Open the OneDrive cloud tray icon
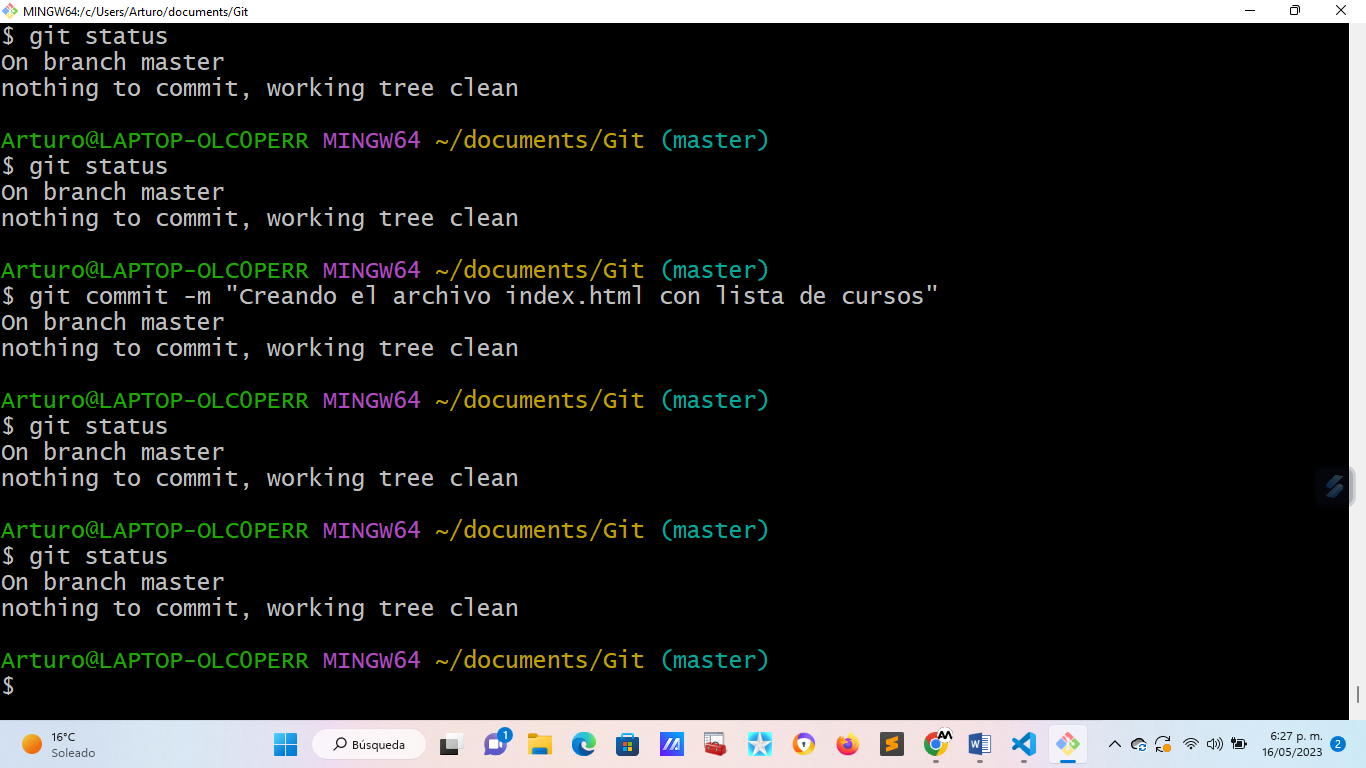Screen dimensions: 1366x768 click(x=1138, y=744)
